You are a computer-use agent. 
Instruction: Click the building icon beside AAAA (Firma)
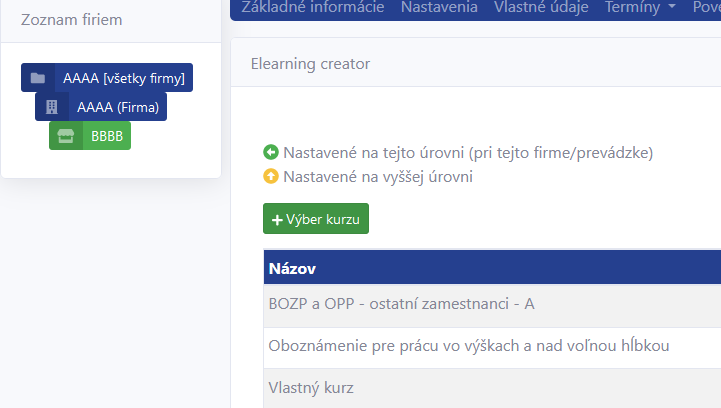coord(52,107)
